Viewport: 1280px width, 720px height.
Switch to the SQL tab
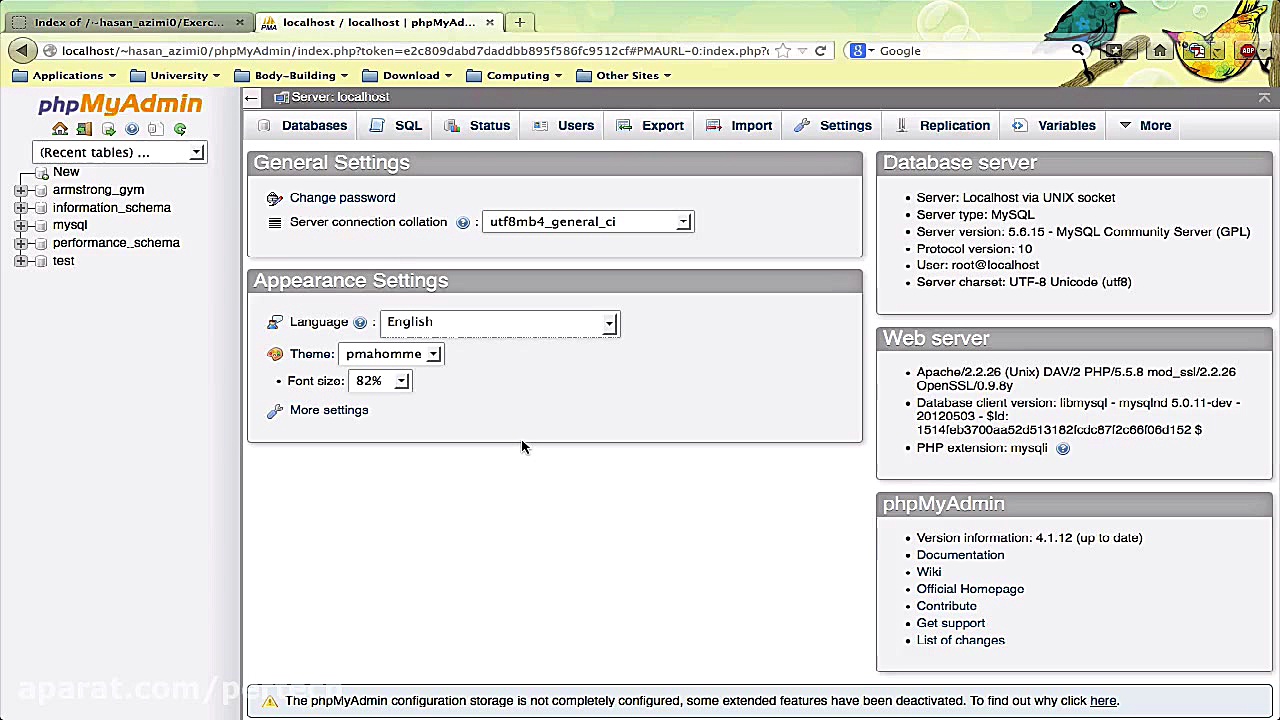coord(396,126)
